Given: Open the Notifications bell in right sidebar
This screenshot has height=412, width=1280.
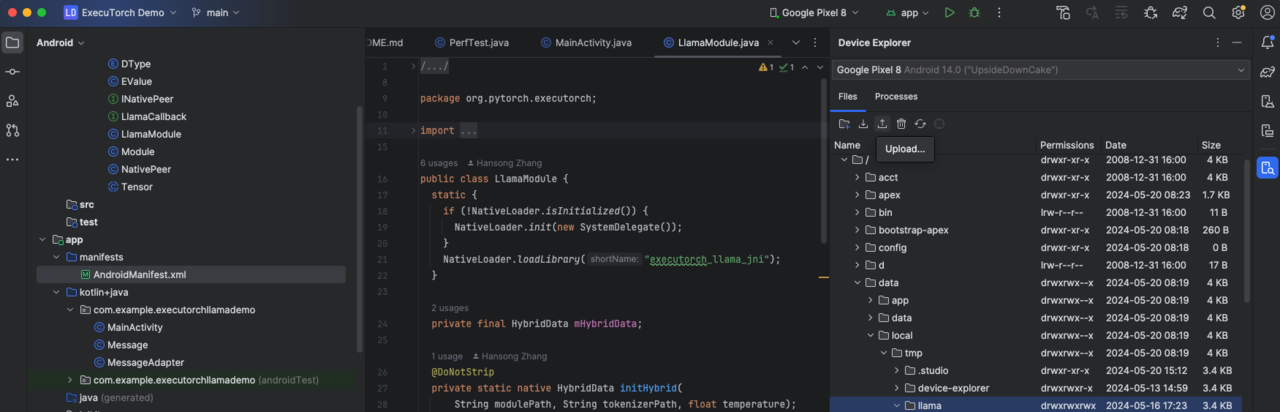Looking at the screenshot, I should point(1268,43).
